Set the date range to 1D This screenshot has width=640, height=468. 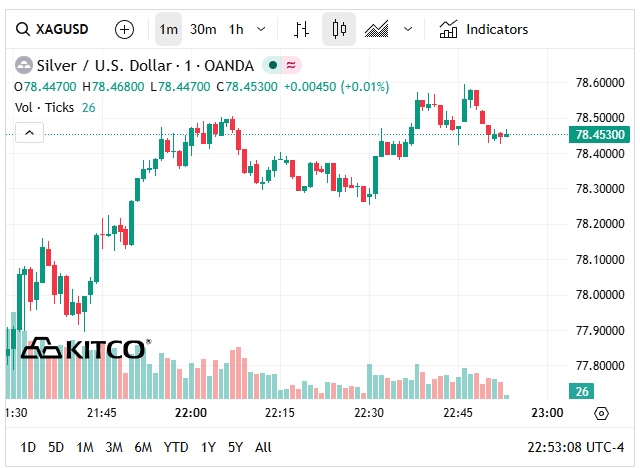28,447
